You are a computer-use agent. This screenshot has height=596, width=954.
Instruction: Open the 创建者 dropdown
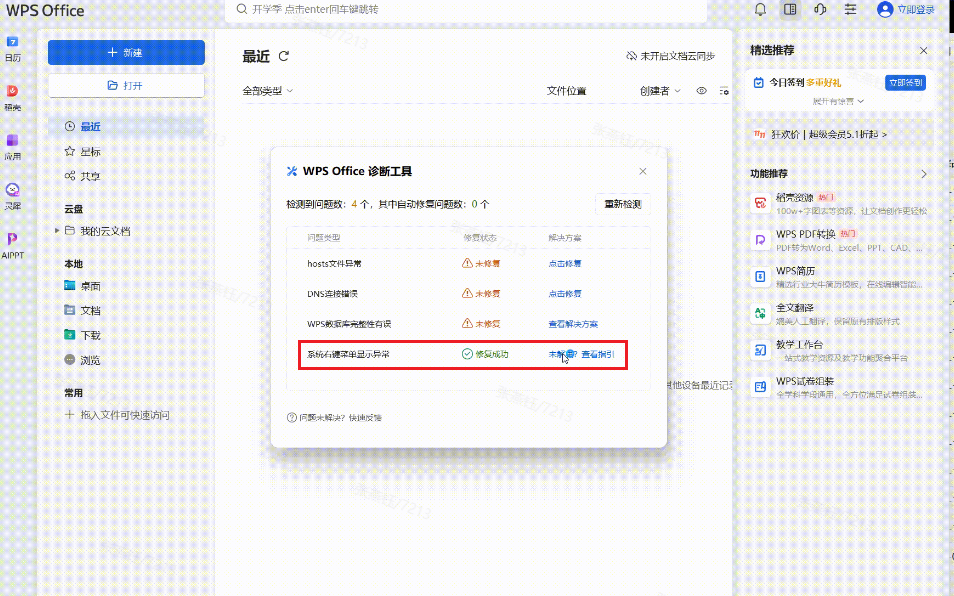point(660,91)
